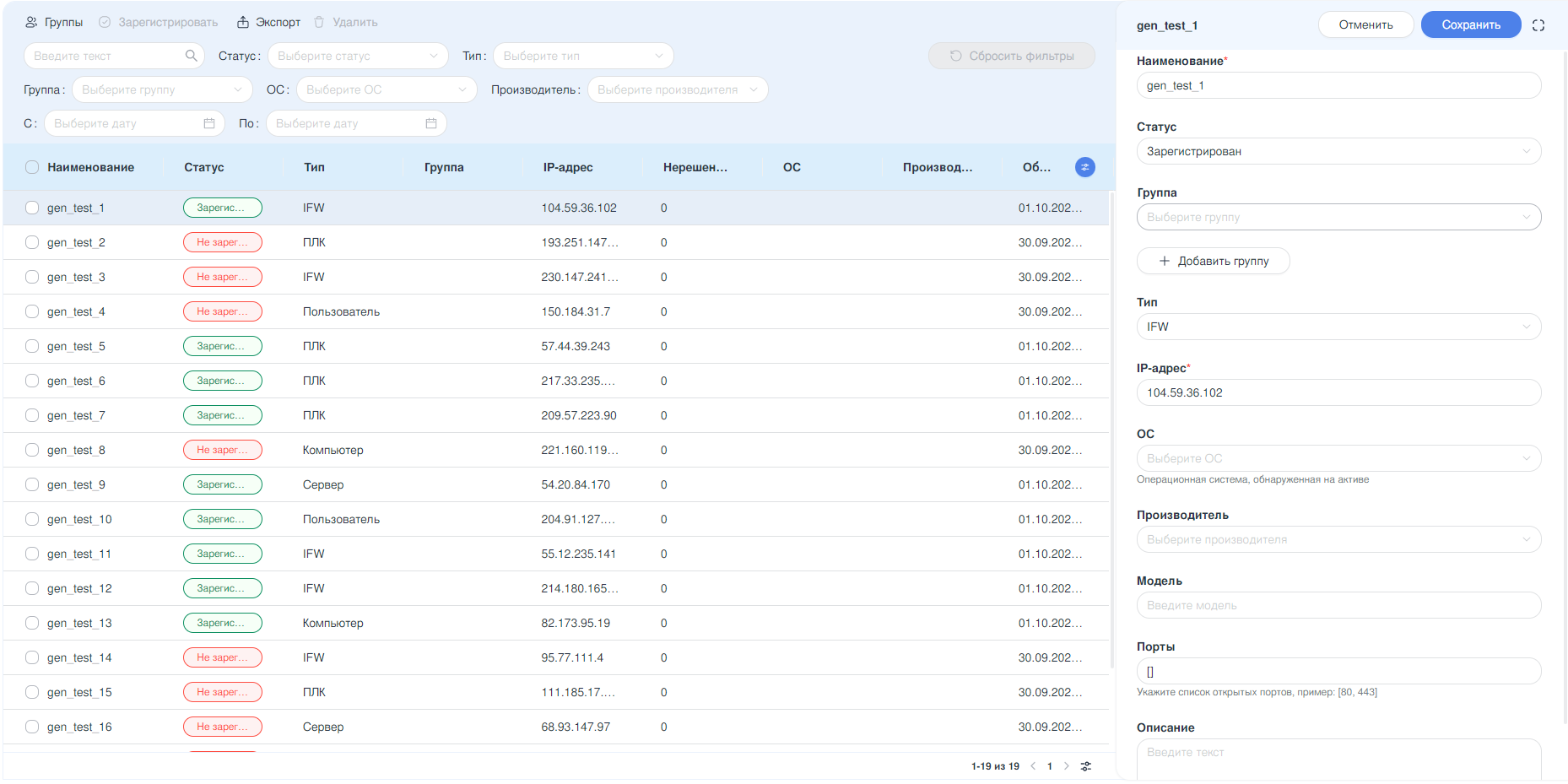Click the search magnifier icon
The height and width of the screenshot is (784, 1568).
(192, 56)
